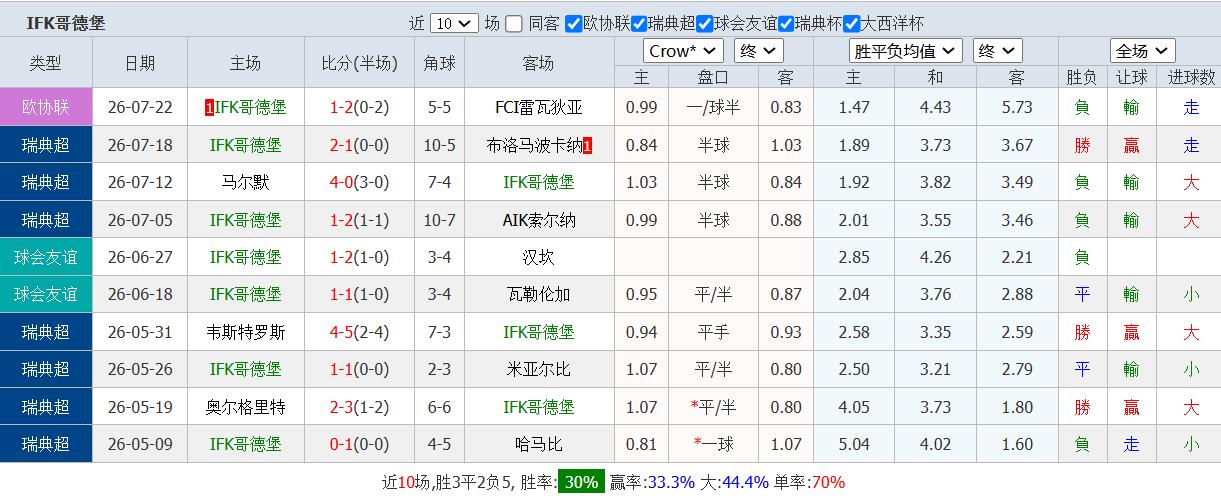This screenshot has width=1221, height=498.
Task: Click the 奥尔格里特 home team name
Action: click(x=246, y=407)
